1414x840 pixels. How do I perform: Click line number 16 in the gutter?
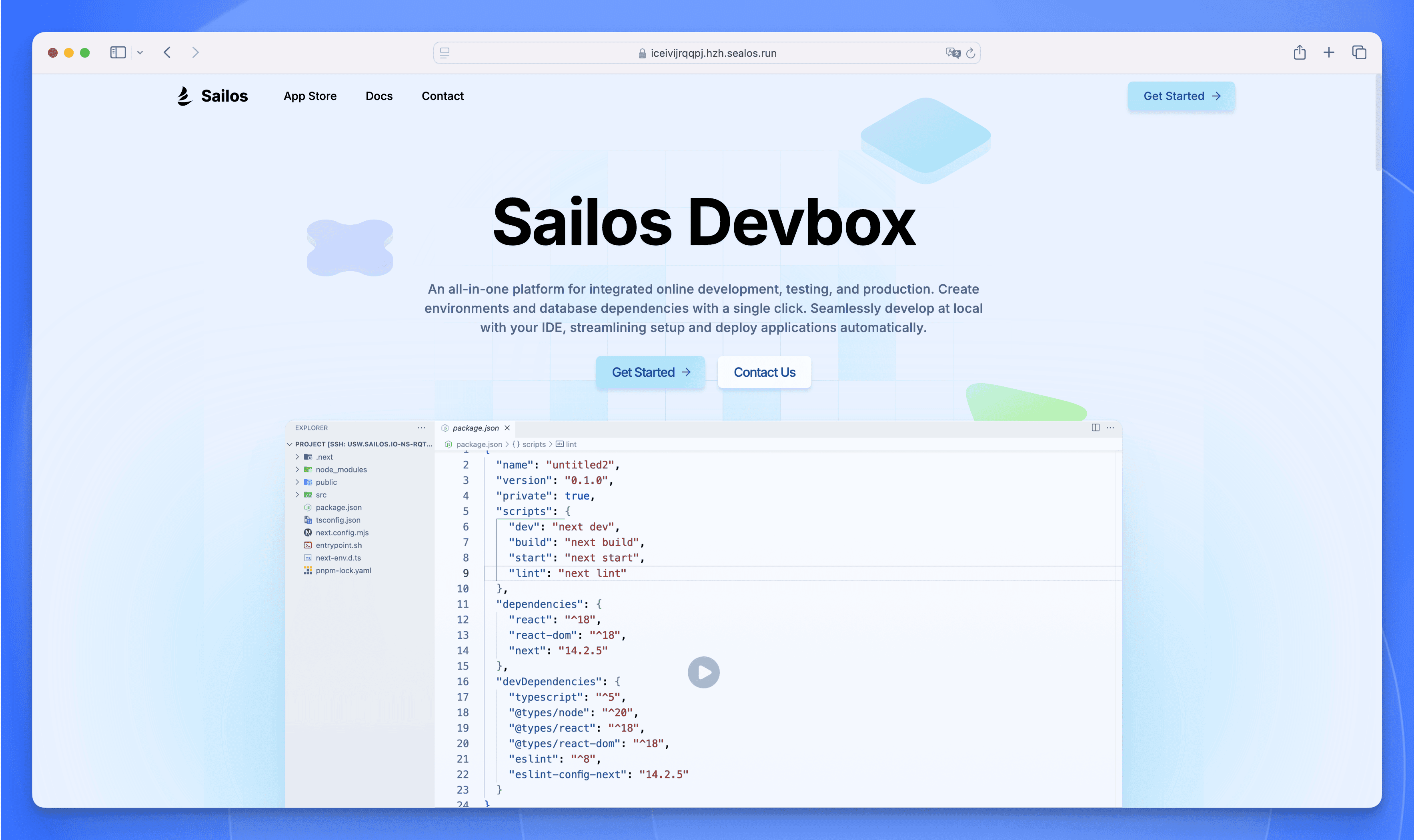[x=463, y=682]
